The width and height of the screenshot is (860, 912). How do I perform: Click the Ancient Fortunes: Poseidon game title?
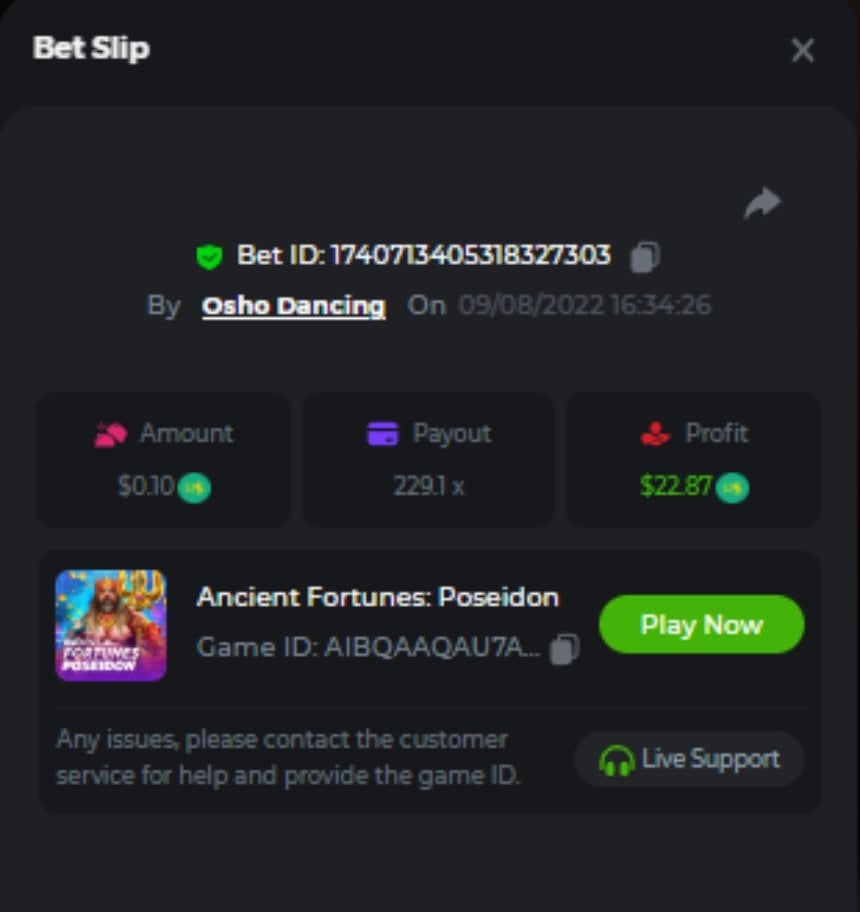pyautogui.click(x=377, y=597)
